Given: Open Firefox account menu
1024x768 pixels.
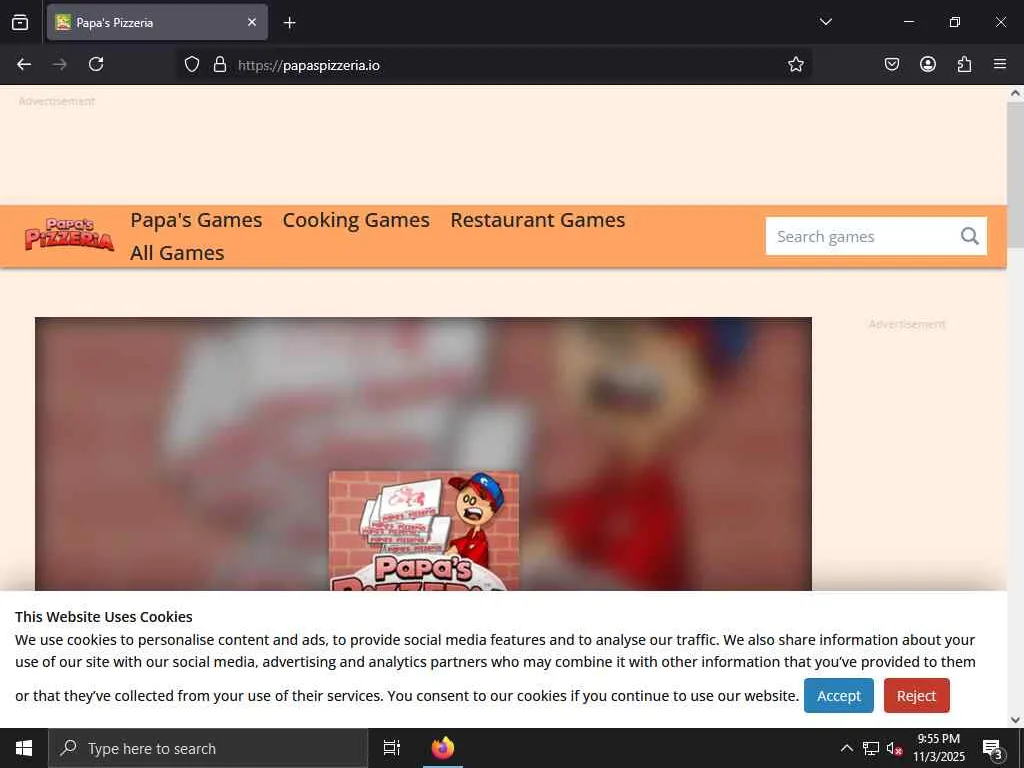Looking at the screenshot, I should (927, 64).
